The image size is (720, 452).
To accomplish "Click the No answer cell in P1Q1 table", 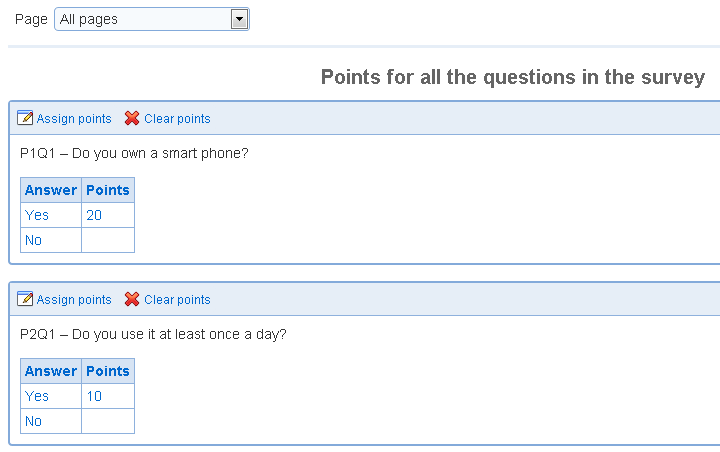I will pos(51,240).
